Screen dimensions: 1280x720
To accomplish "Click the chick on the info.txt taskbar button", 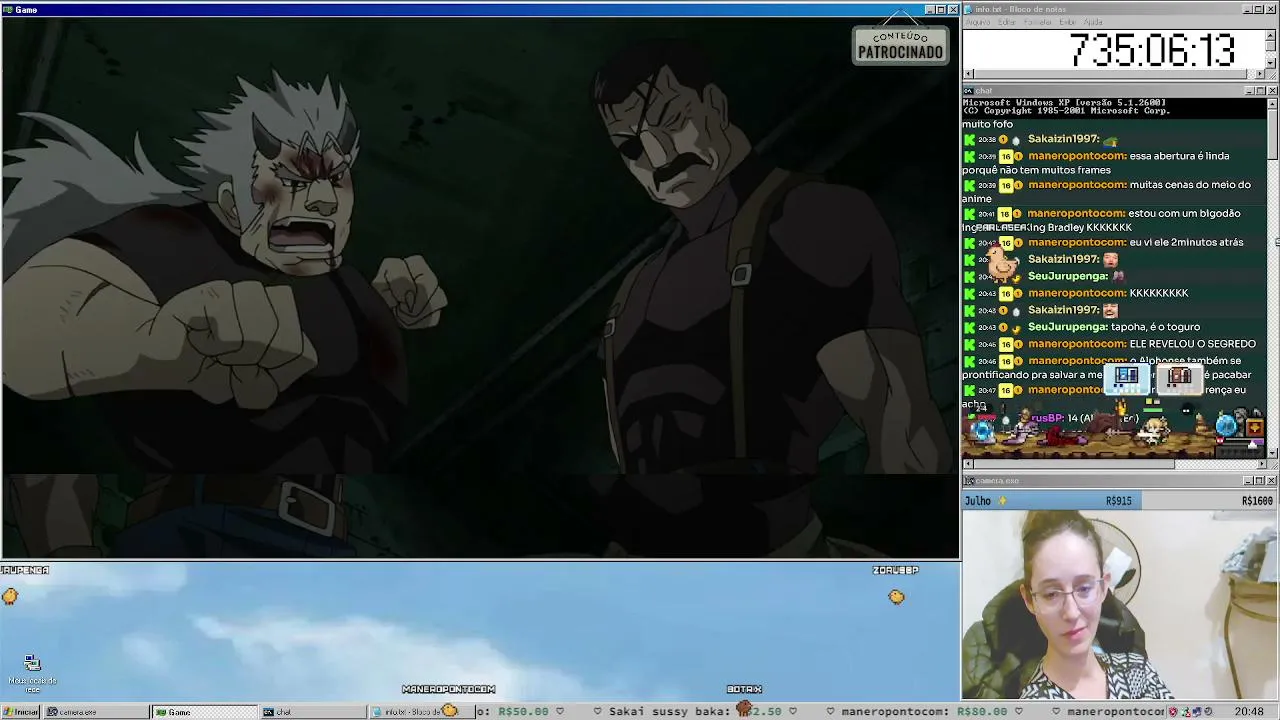I will (x=450, y=711).
